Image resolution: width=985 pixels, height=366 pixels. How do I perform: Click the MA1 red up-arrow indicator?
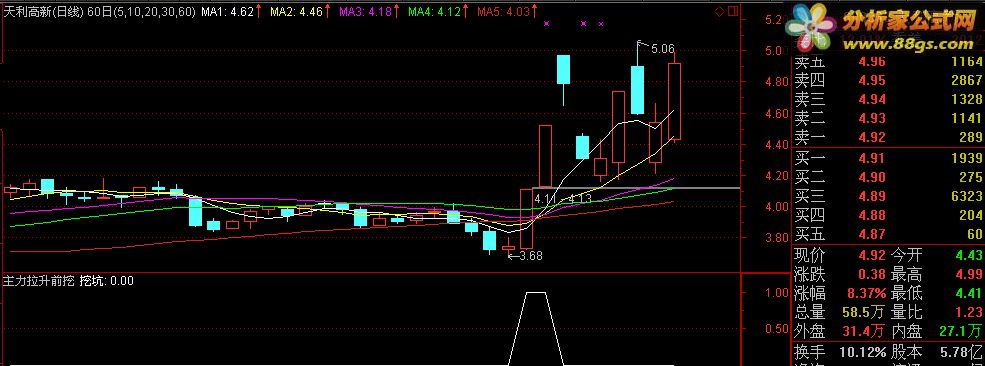pos(258,11)
